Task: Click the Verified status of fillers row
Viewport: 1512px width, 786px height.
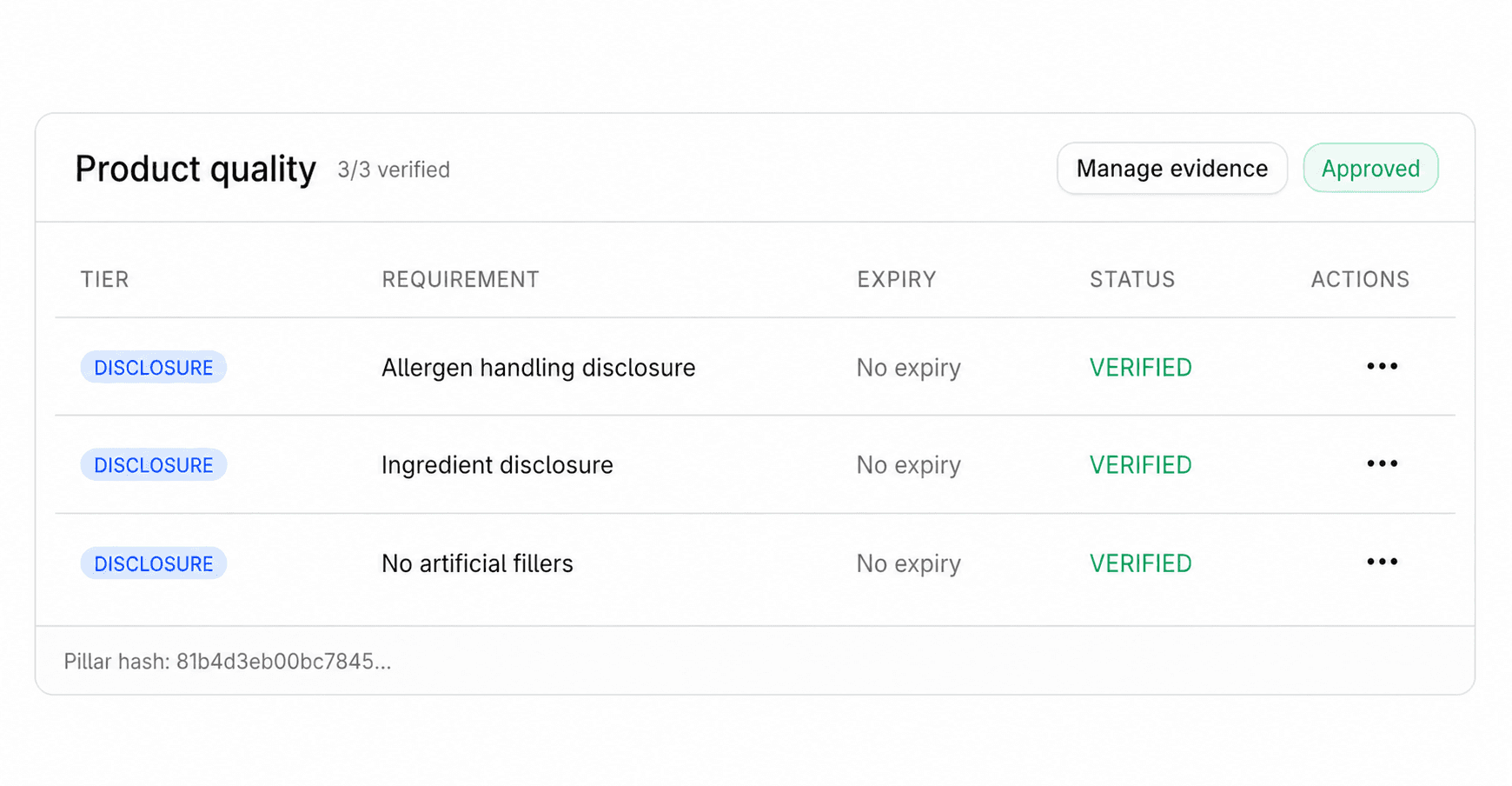Action: click(x=1140, y=563)
